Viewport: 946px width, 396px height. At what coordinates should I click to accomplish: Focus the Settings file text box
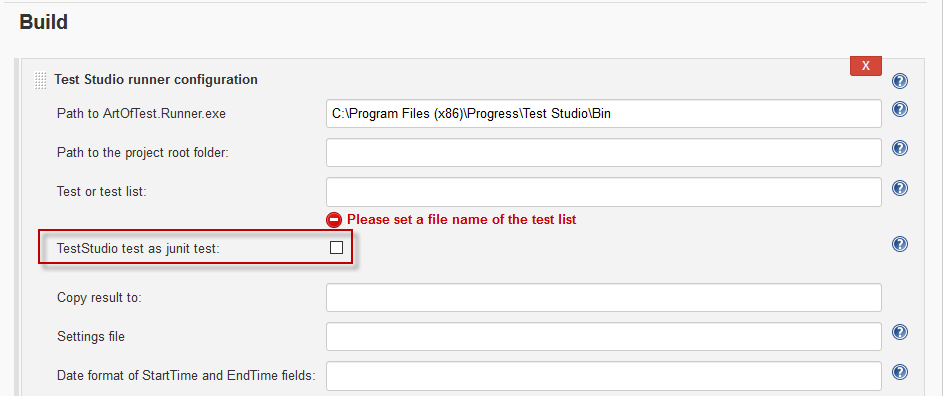(x=604, y=336)
